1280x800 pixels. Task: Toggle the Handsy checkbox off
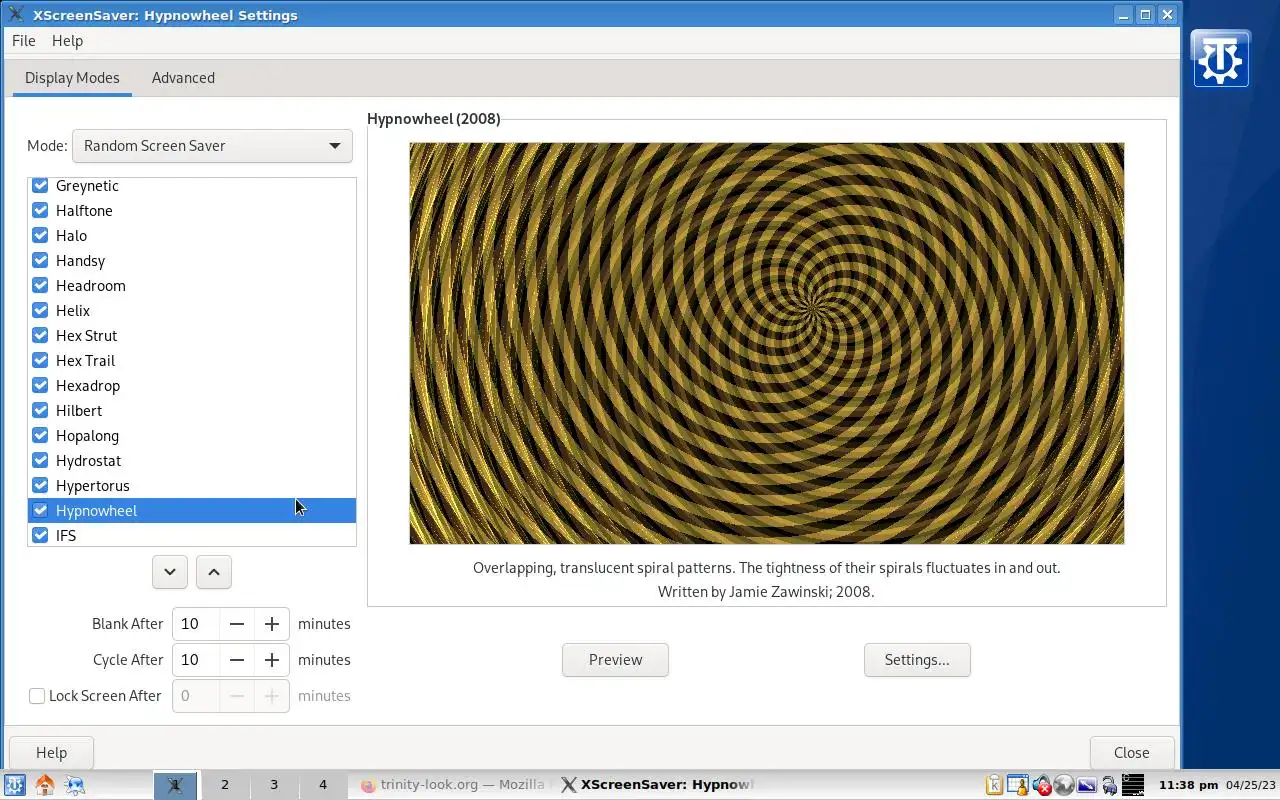pos(40,261)
